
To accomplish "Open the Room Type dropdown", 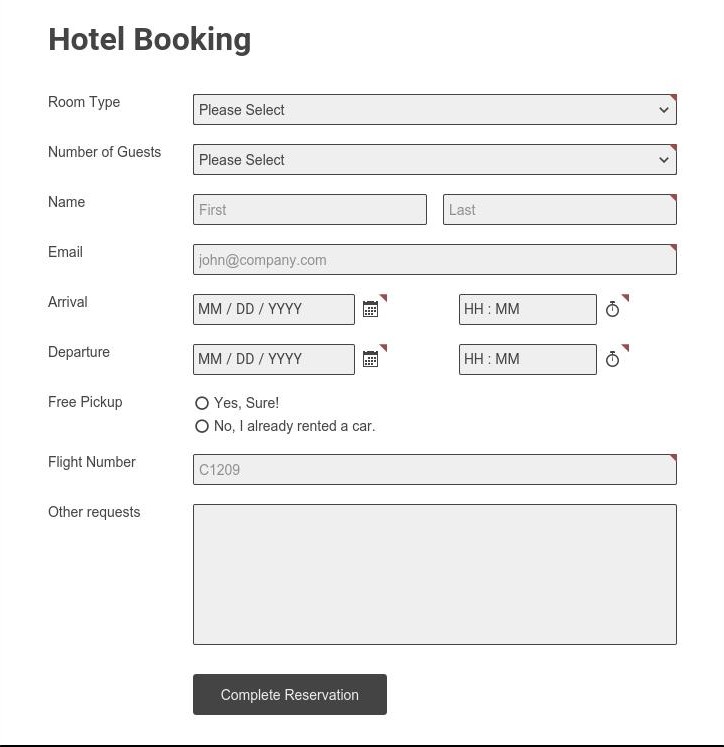I will [x=434, y=110].
